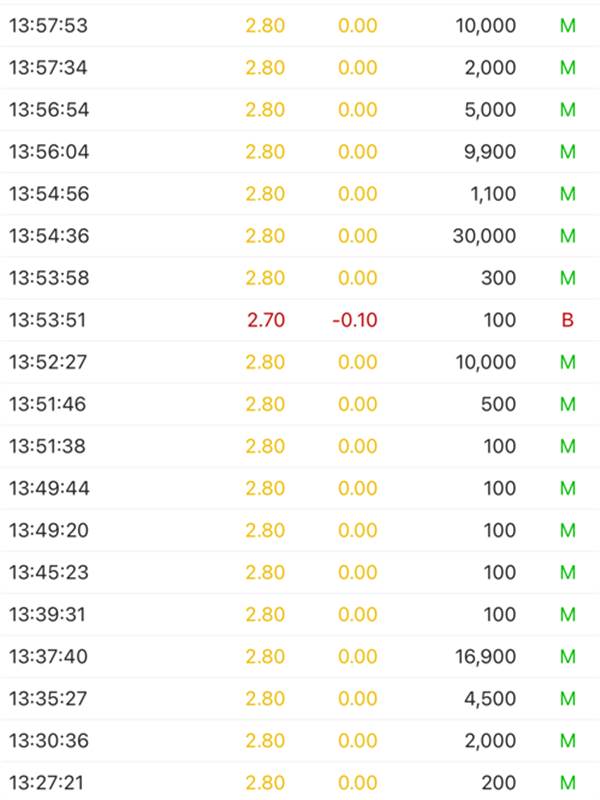Select the 13:27:21 trade of 200 shares

click(x=300, y=783)
